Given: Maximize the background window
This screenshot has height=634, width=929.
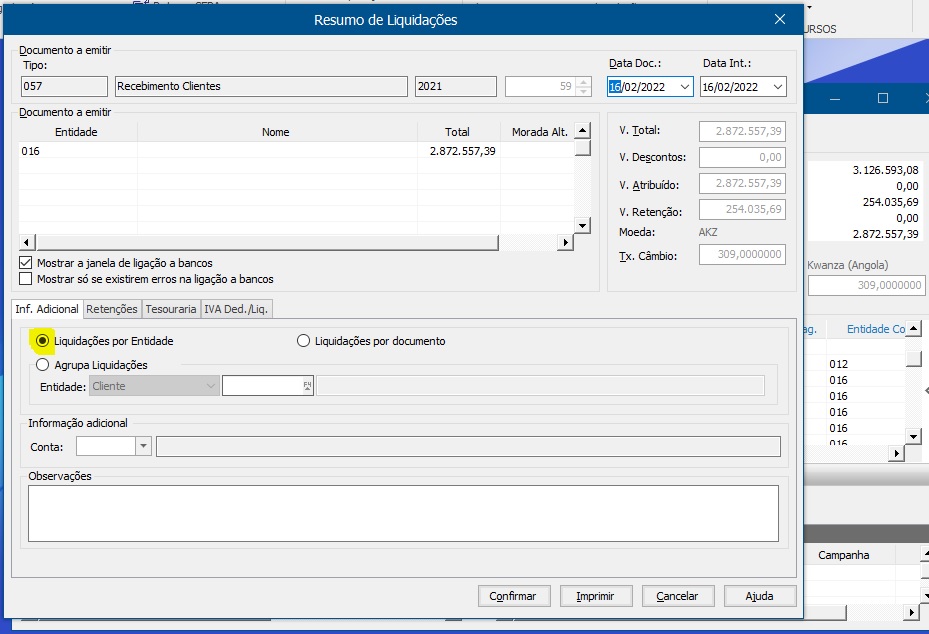Looking at the screenshot, I should tap(883, 98).
